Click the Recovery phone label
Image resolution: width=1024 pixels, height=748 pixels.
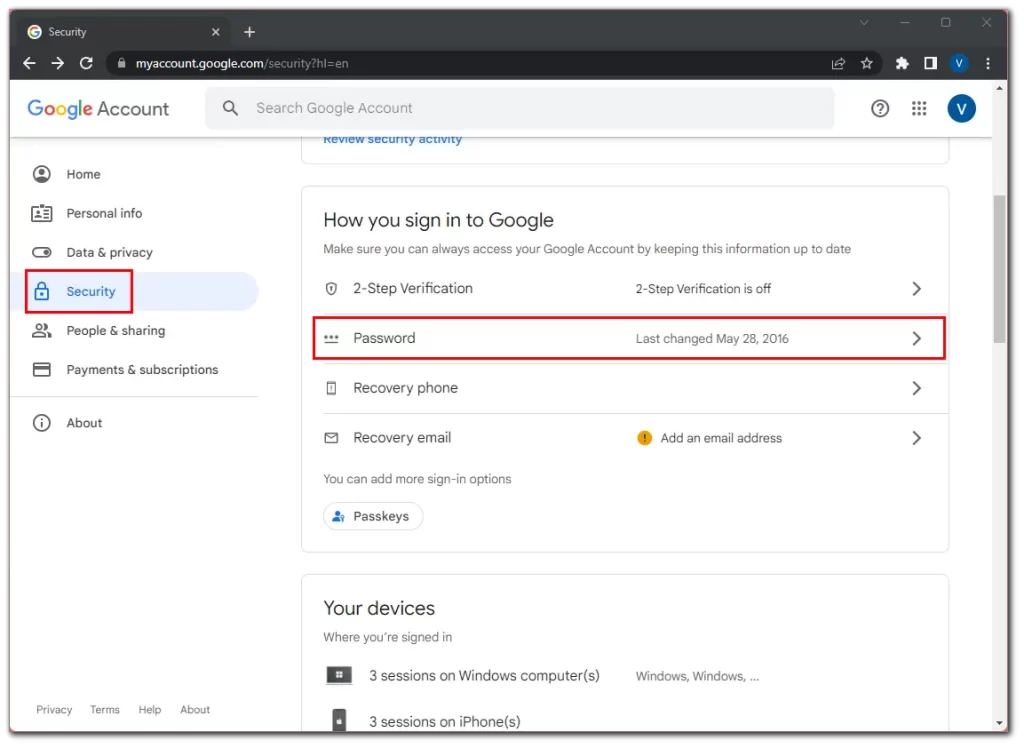[x=405, y=389]
